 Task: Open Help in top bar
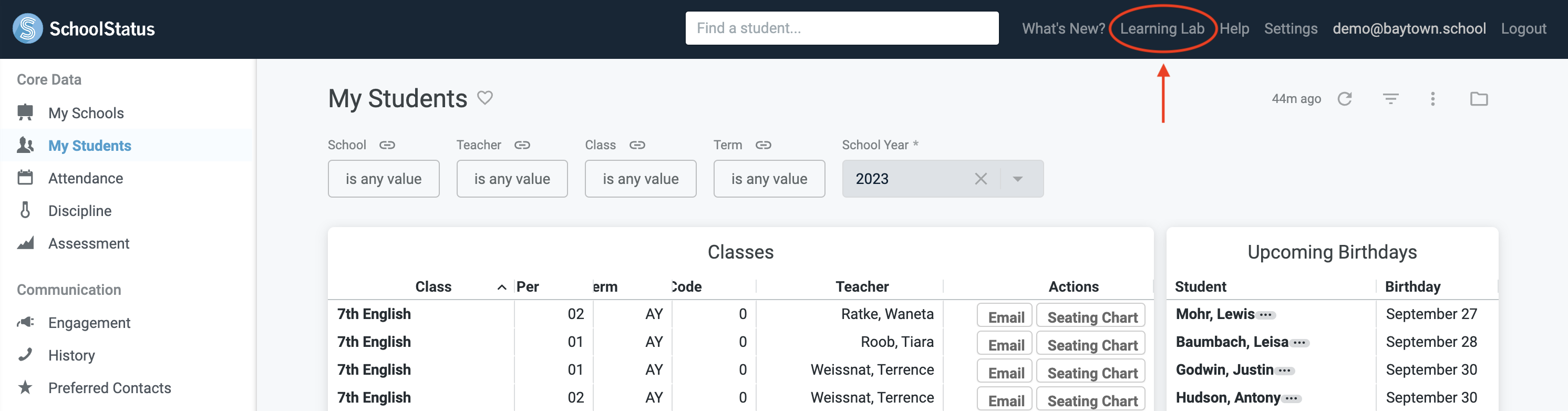tap(1234, 28)
